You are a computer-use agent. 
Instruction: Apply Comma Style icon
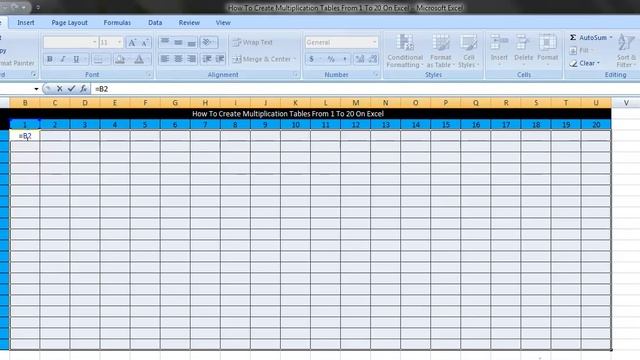click(x=345, y=59)
